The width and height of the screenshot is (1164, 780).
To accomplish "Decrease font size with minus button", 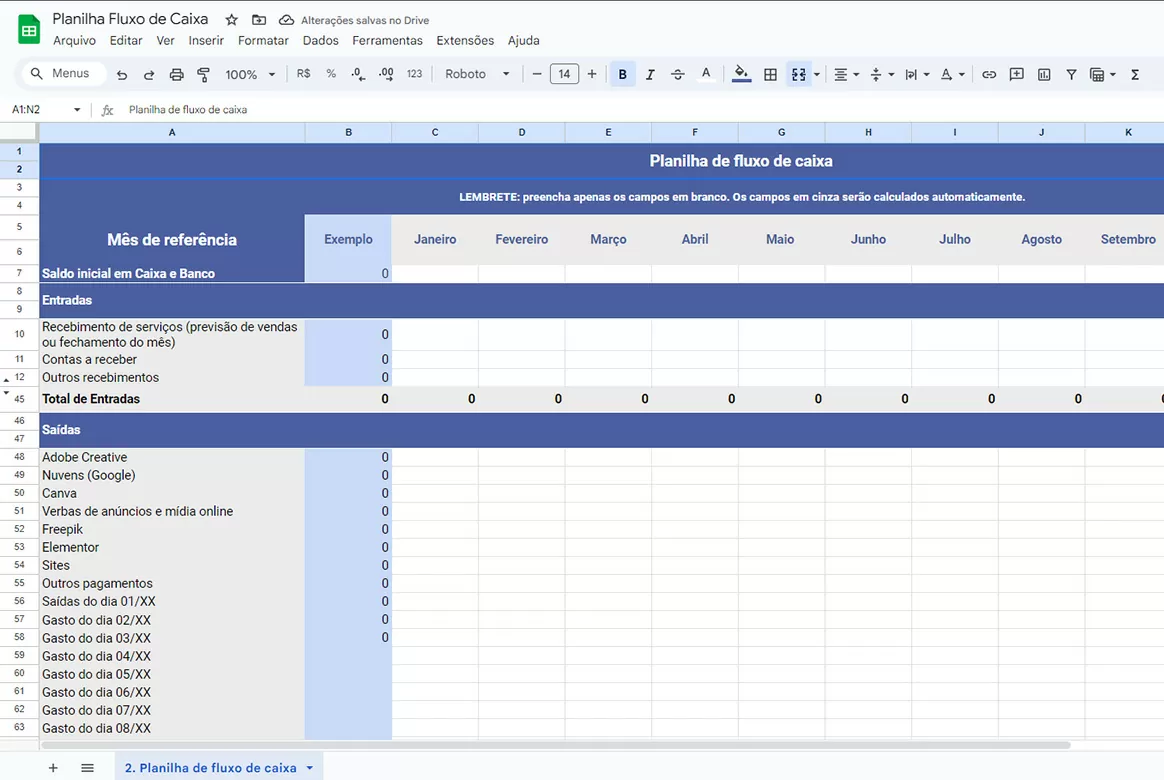I will tap(537, 73).
